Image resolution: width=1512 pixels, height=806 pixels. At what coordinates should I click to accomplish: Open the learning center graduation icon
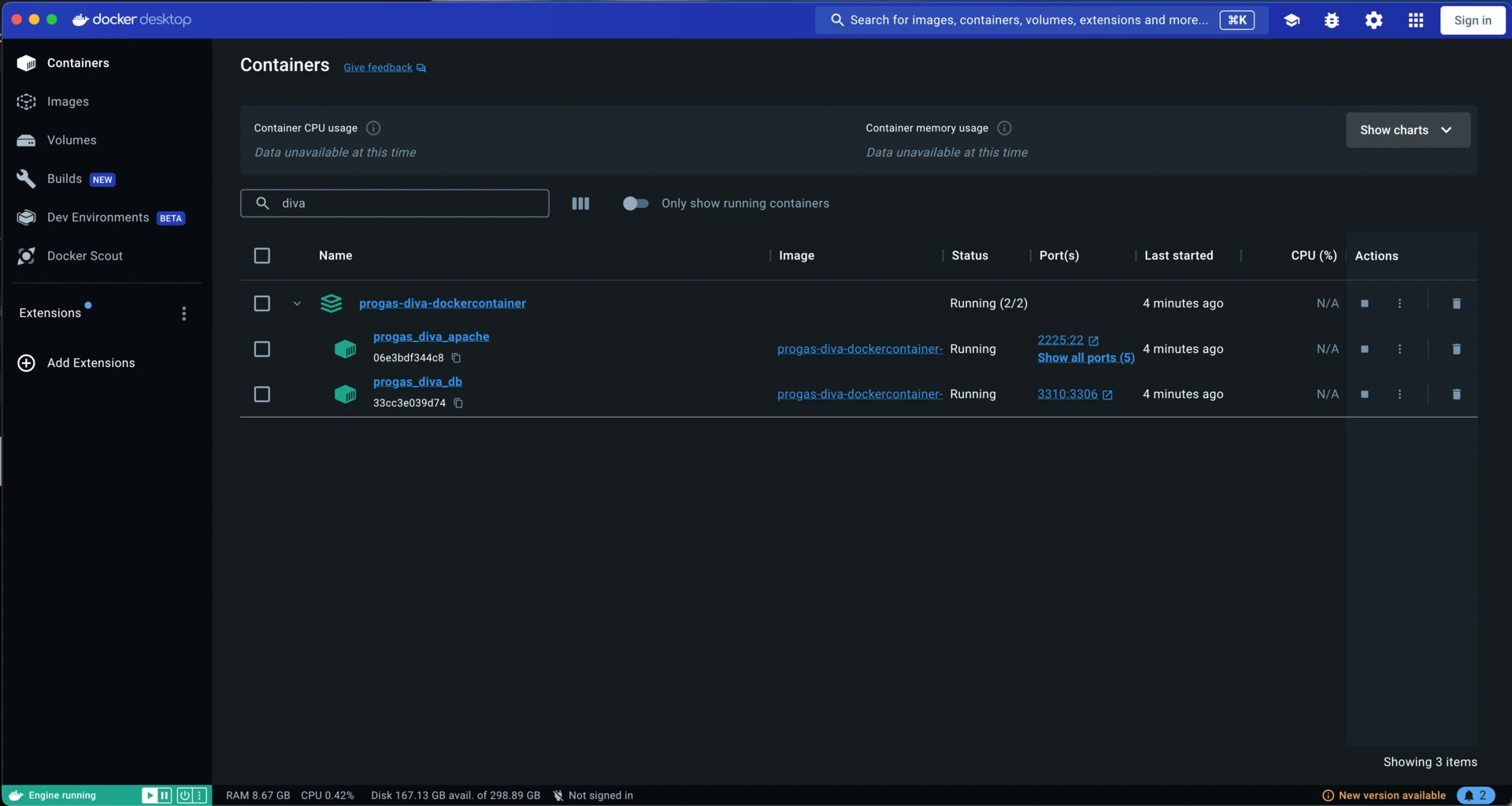click(x=1292, y=20)
